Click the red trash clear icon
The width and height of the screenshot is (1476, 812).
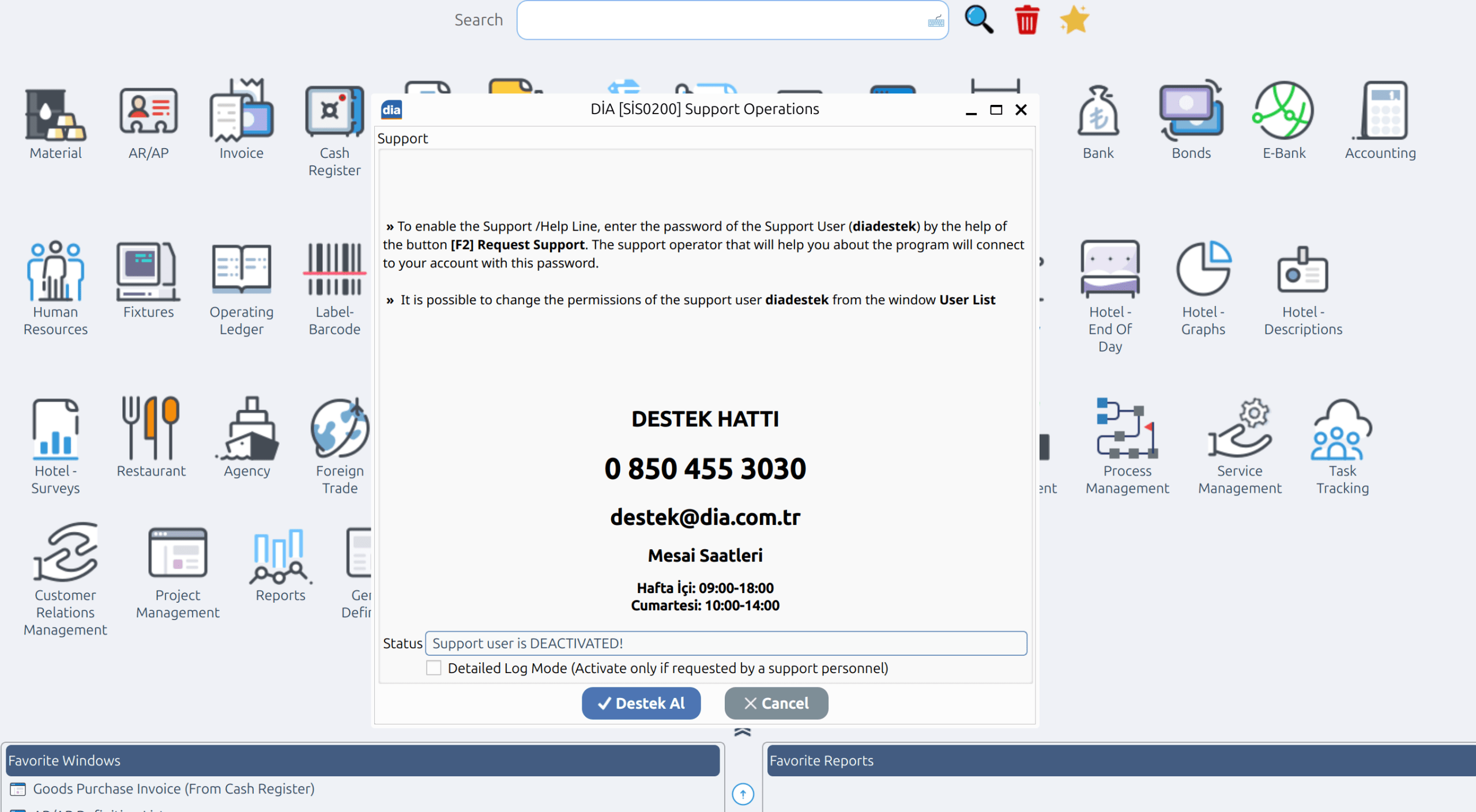[1027, 20]
